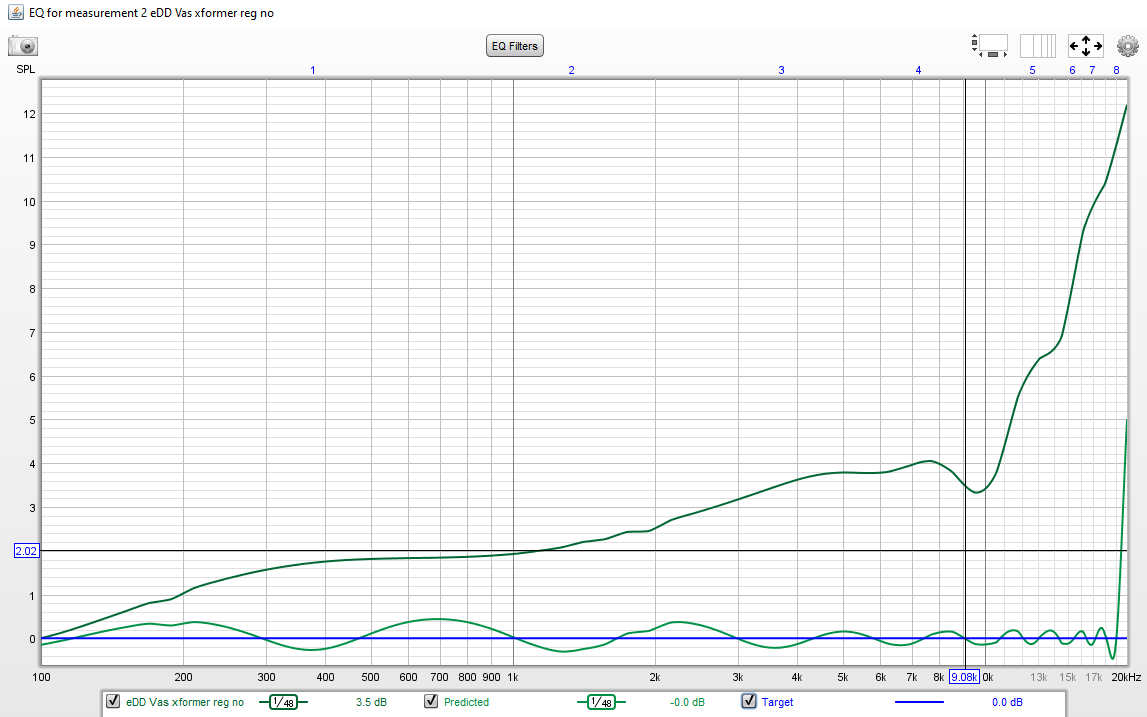
Task: Click the Java app icon in title bar
Action: [x=15, y=12]
